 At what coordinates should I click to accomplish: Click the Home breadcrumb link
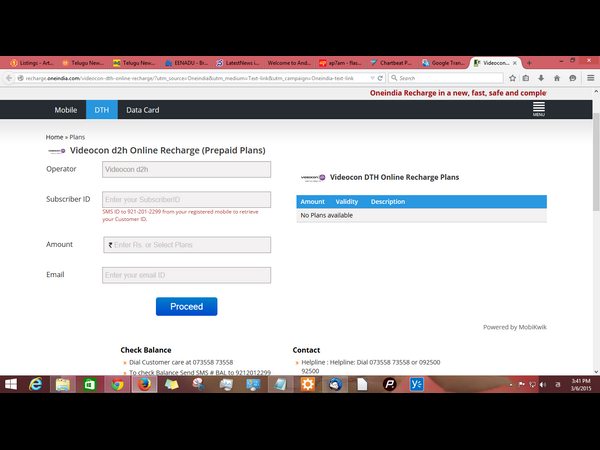point(54,136)
